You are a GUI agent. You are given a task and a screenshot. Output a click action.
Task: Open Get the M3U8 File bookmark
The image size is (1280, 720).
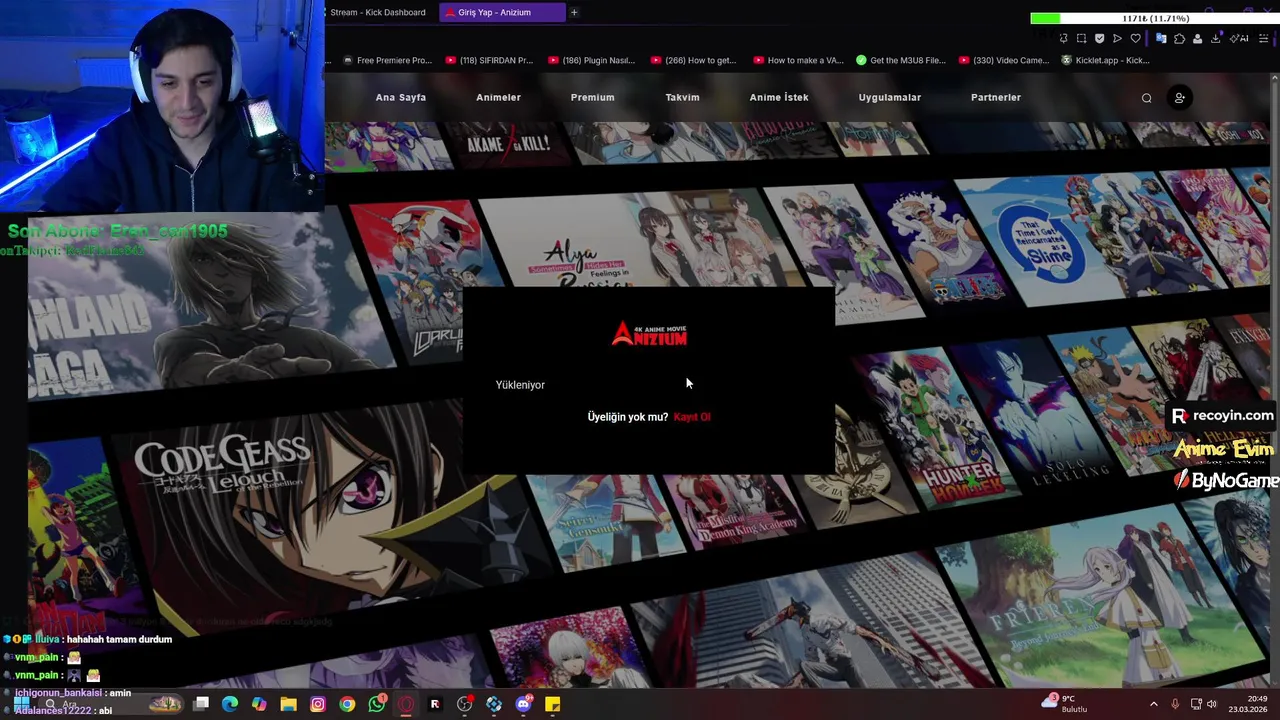coord(901,60)
